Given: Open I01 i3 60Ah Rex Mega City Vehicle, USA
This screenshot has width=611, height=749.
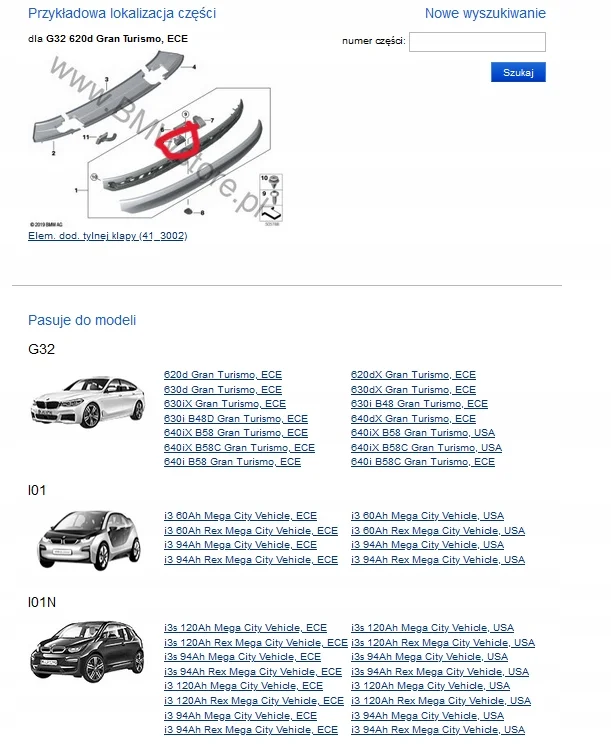Looking at the screenshot, I should pos(438,531).
